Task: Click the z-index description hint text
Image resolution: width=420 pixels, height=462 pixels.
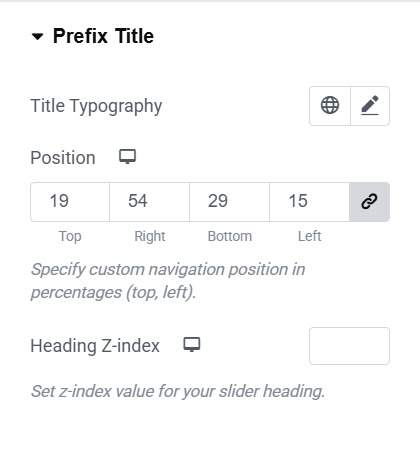Action: 178,391
